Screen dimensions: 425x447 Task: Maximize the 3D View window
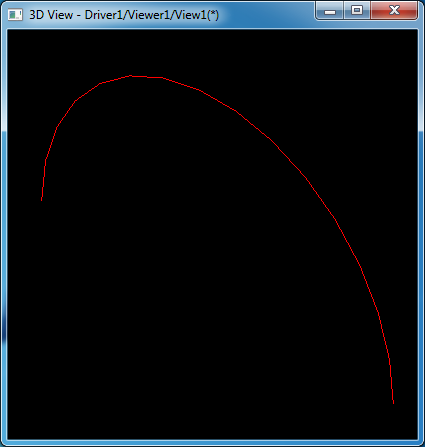pyautogui.click(x=357, y=10)
